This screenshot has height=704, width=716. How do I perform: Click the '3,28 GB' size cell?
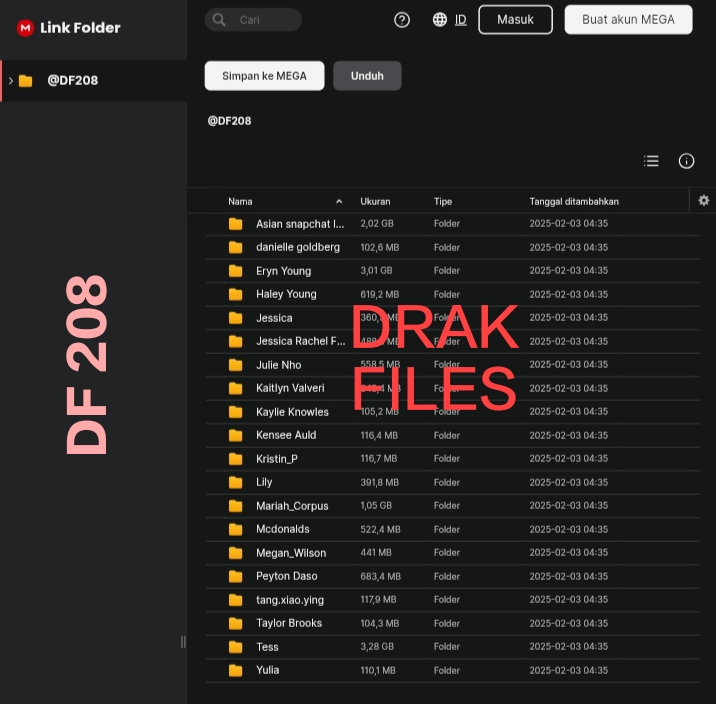pos(377,646)
